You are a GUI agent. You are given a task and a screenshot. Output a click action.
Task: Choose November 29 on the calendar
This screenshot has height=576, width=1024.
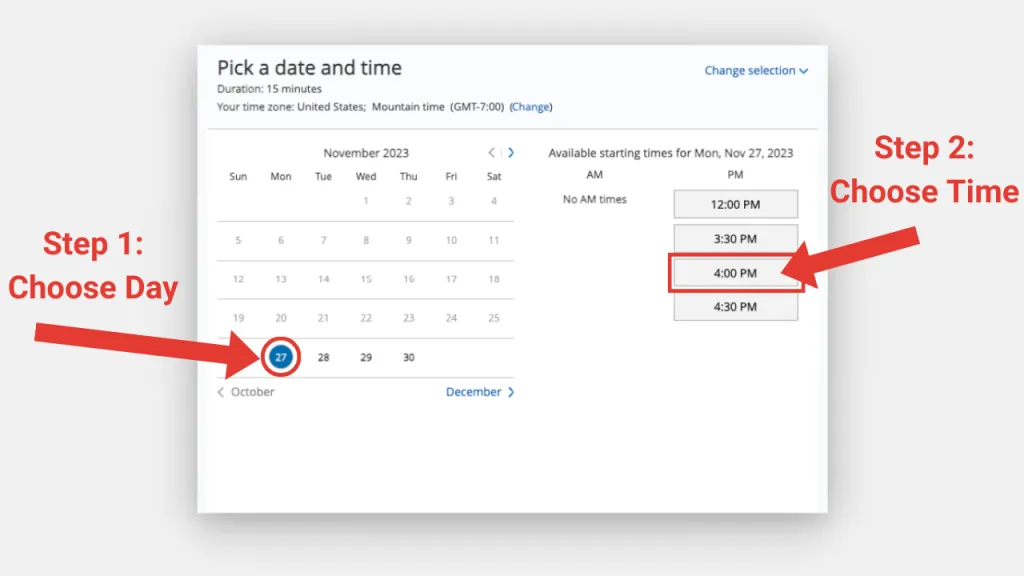(x=366, y=358)
